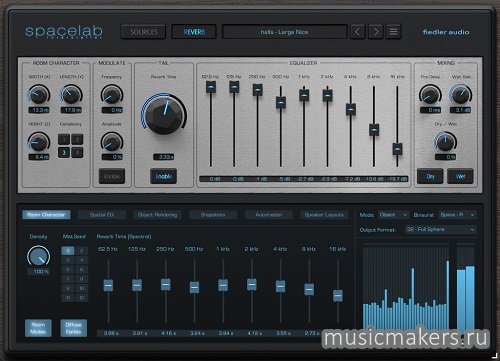This screenshot has width=500, height=361.
Task: Open the Snapshots tab
Action: (x=213, y=215)
